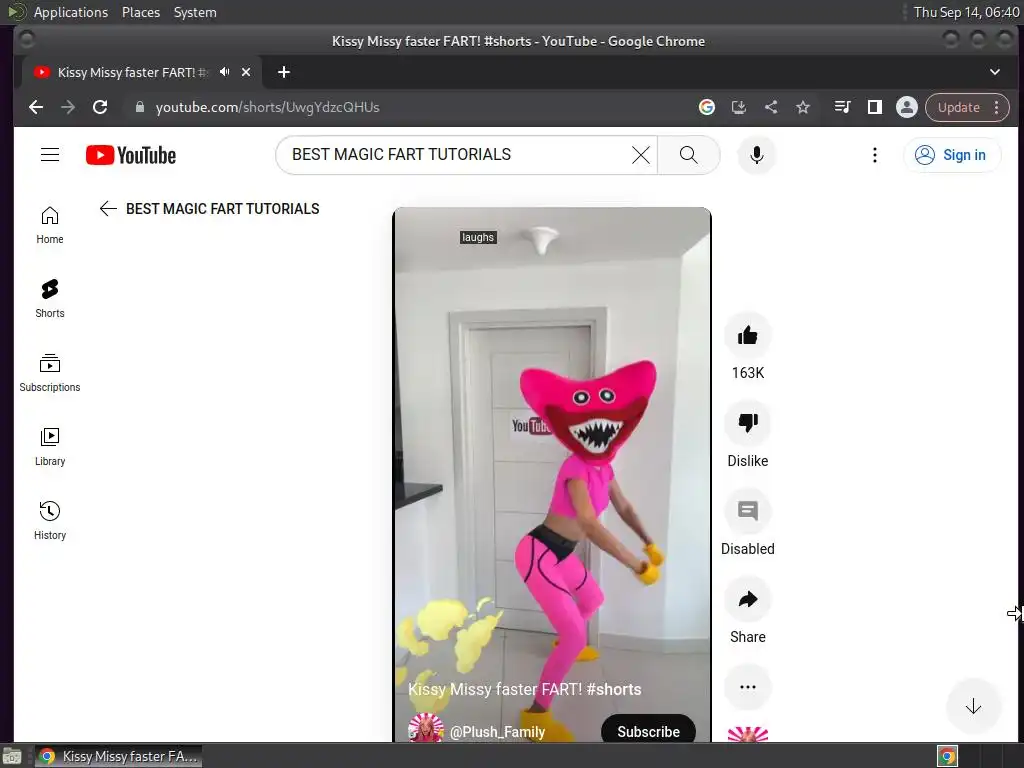Screen dimensions: 1024x768
Task: Open the @Plush_Family channel name
Action: pos(497,731)
